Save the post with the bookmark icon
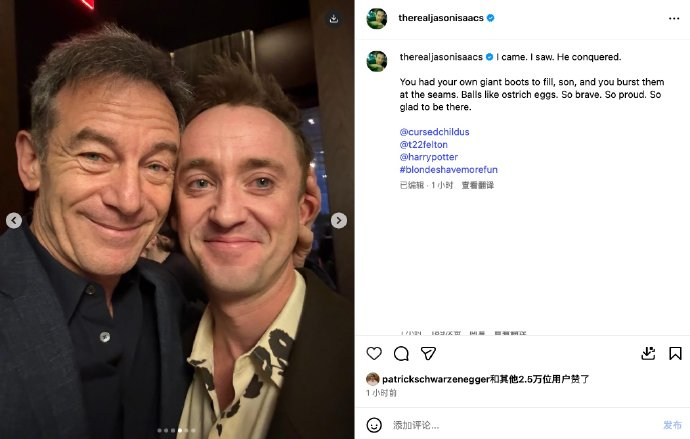The width and height of the screenshot is (690, 439). coord(675,353)
